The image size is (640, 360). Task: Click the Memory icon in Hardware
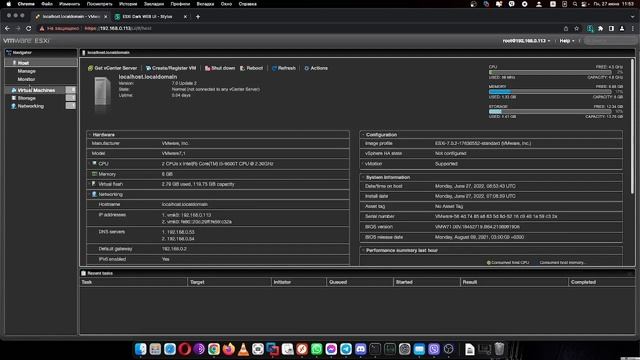94,174
